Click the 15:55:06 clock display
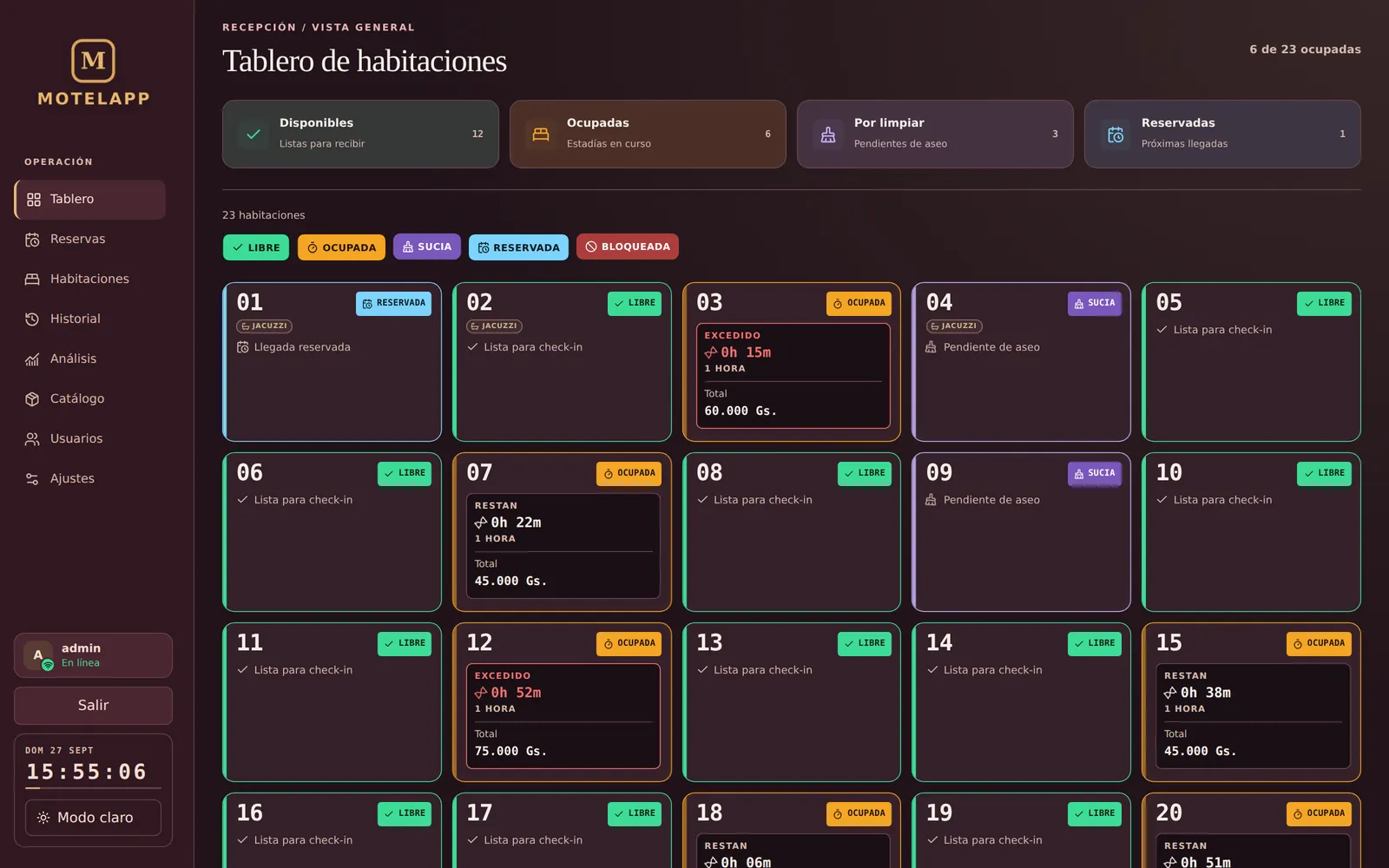Image resolution: width=1389 pixels, height=868 pixels. pyautogui.click(x=87, y=772)
